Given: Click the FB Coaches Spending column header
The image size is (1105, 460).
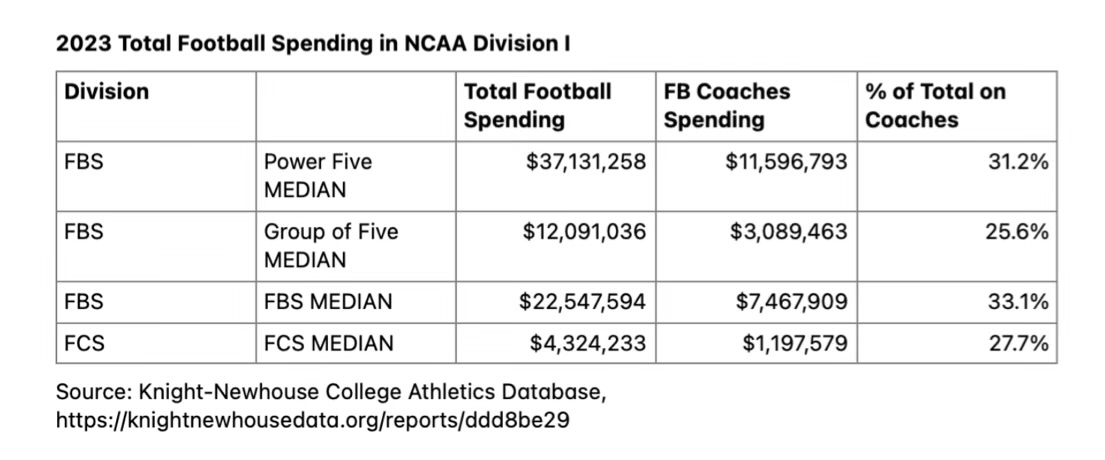Looking at the screenshot, I should tap(727, 105).
